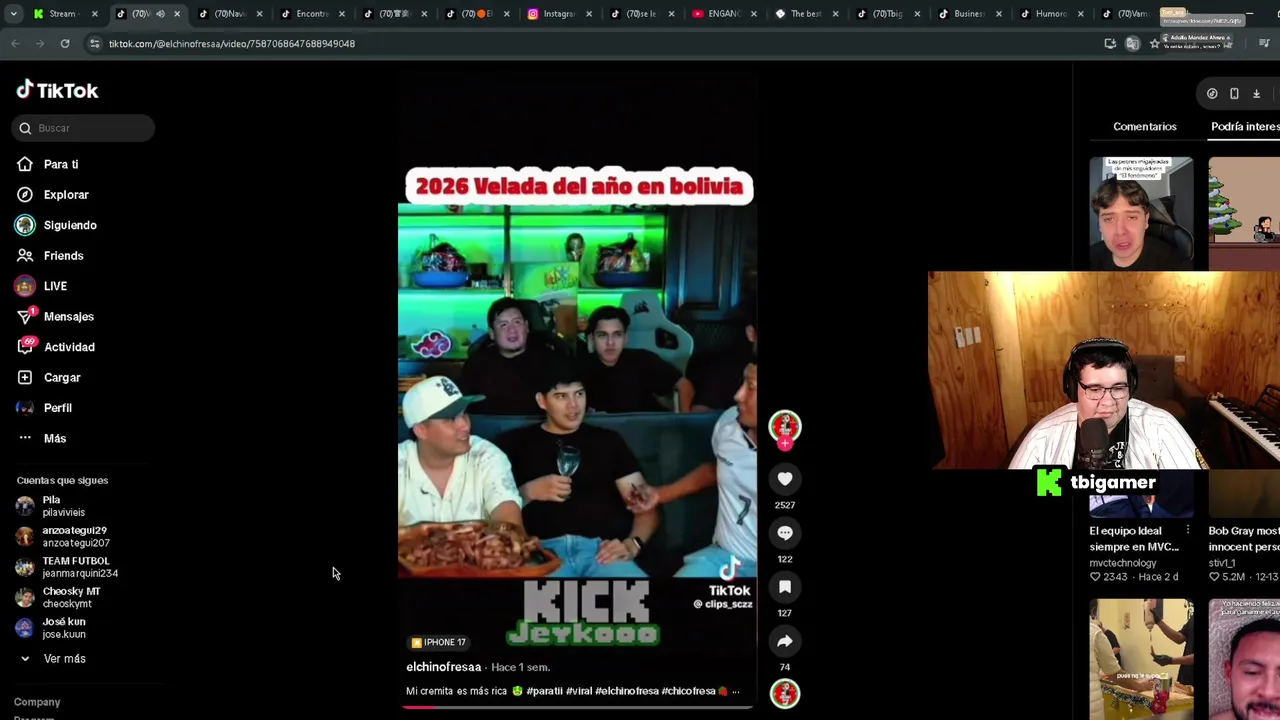This screenshot has height=720, width=1280.
Task: Save video with bookmark icon
Action: [785, 587]
